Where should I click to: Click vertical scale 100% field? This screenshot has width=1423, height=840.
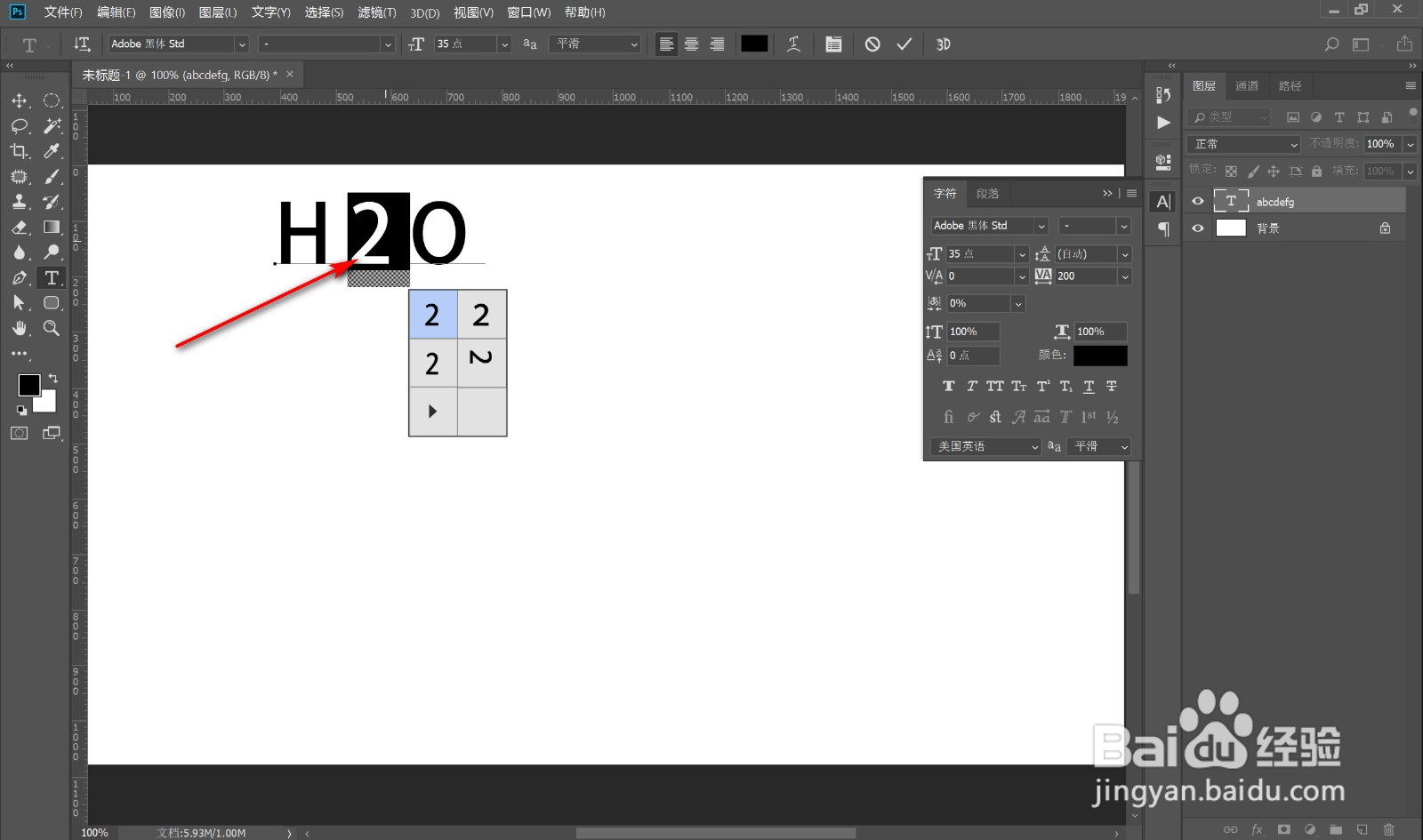[x=973, y=332]
